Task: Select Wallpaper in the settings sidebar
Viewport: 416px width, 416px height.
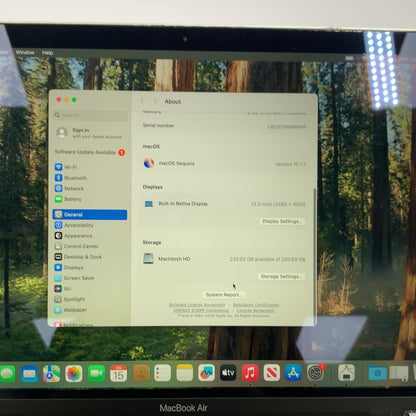Action: coord(71,310)
